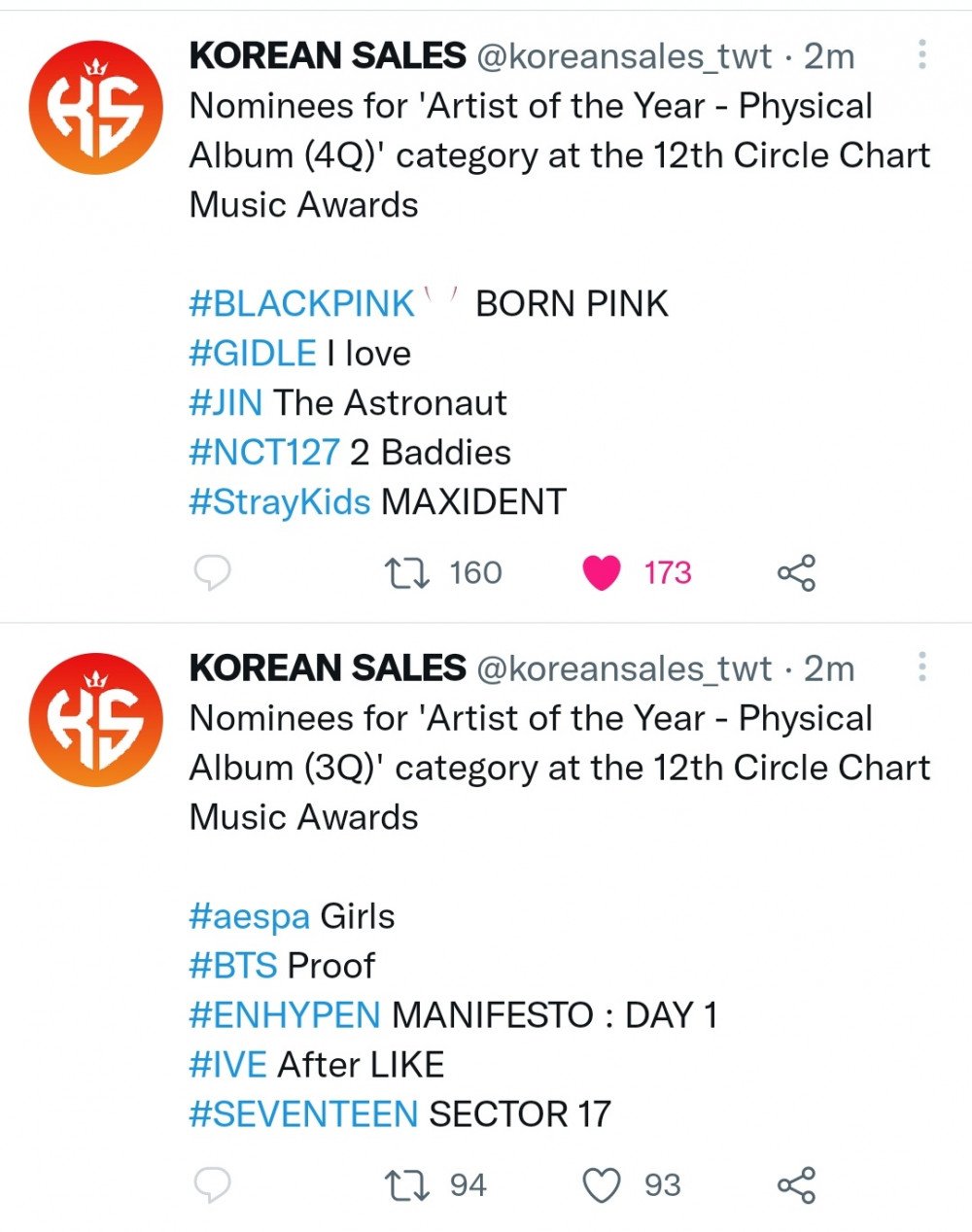This screenshot has width=972, height=1232.
Task: Reply to the 4Q nominees tweet
Action: tap(213, 573)
